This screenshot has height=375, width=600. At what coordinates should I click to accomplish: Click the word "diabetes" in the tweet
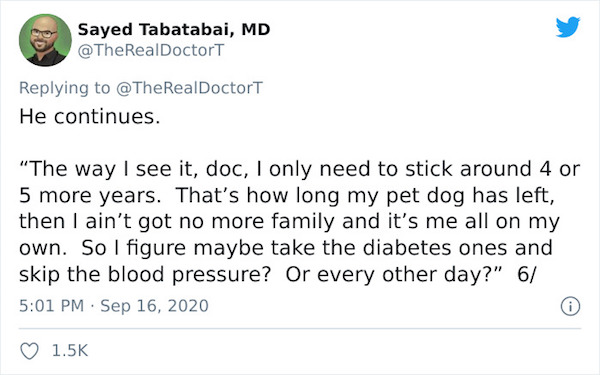coord(407,248)
